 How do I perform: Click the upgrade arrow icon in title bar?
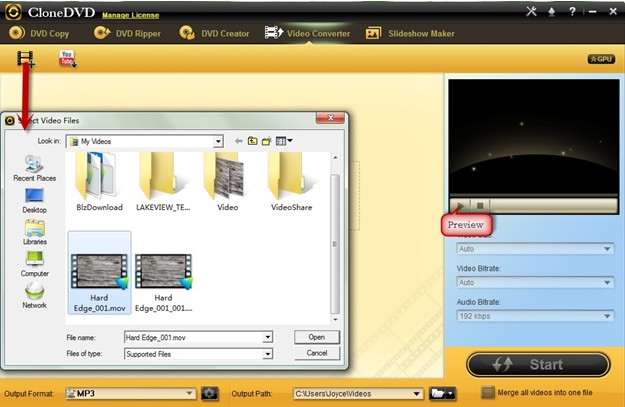552,12
